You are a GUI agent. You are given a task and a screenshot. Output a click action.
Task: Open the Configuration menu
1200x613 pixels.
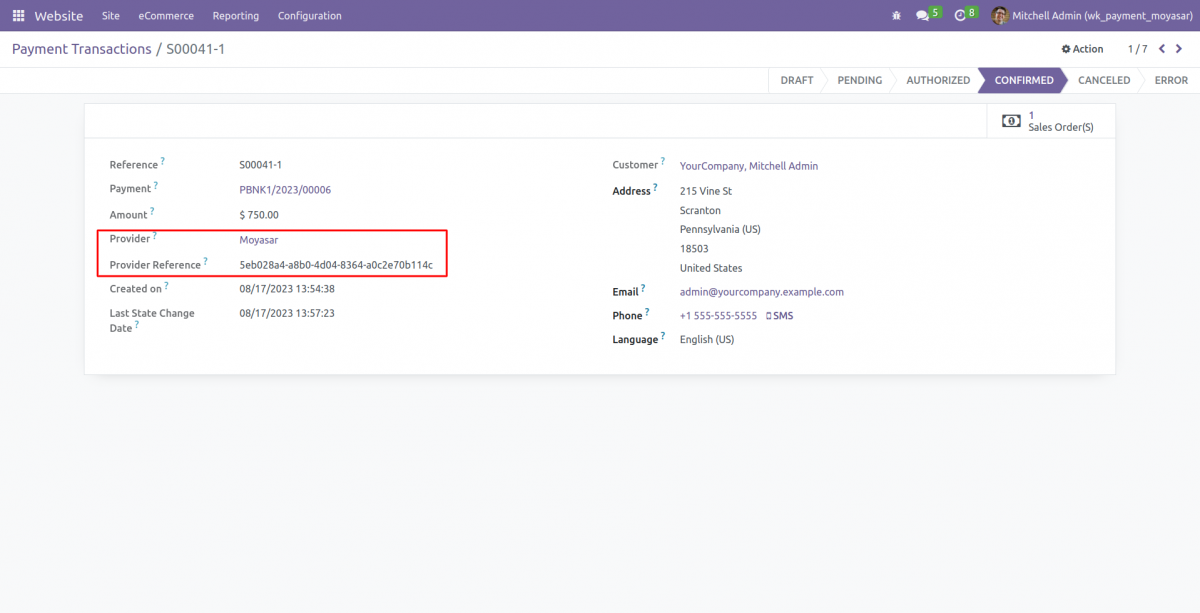click(309, 15)
